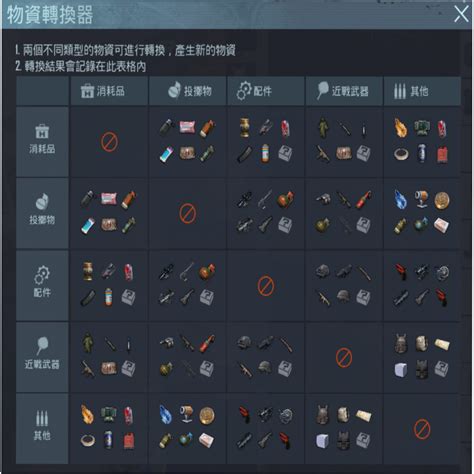This screenshot has width=474, height=474.
Task: Click the ghillie suit in 消耗品–近戰武器 cell
Action: (323, 127)
